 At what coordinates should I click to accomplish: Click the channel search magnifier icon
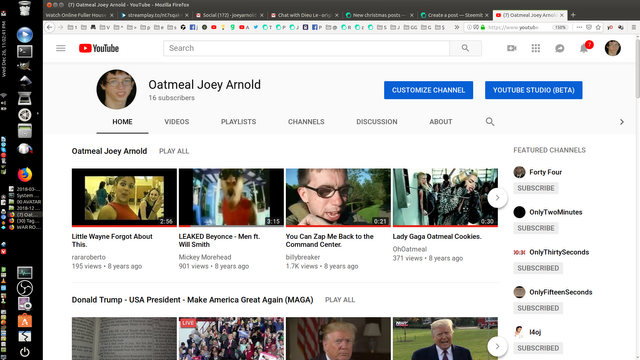[490, 122]
